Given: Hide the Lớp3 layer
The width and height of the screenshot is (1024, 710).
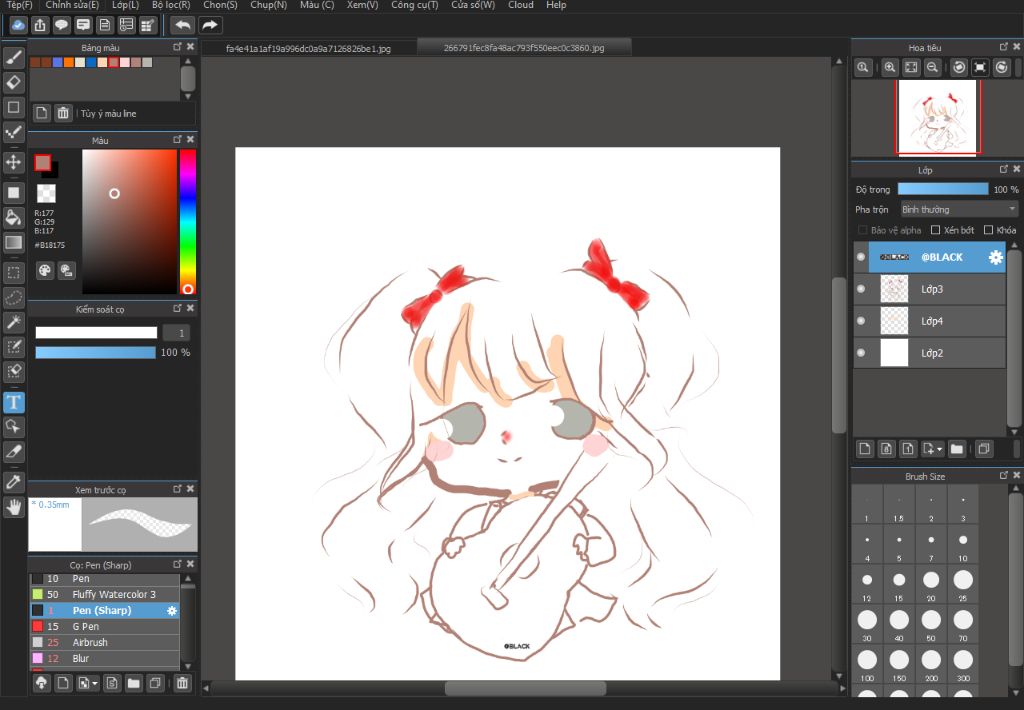Looking at the screenshot, I should [x=861, y=289].
